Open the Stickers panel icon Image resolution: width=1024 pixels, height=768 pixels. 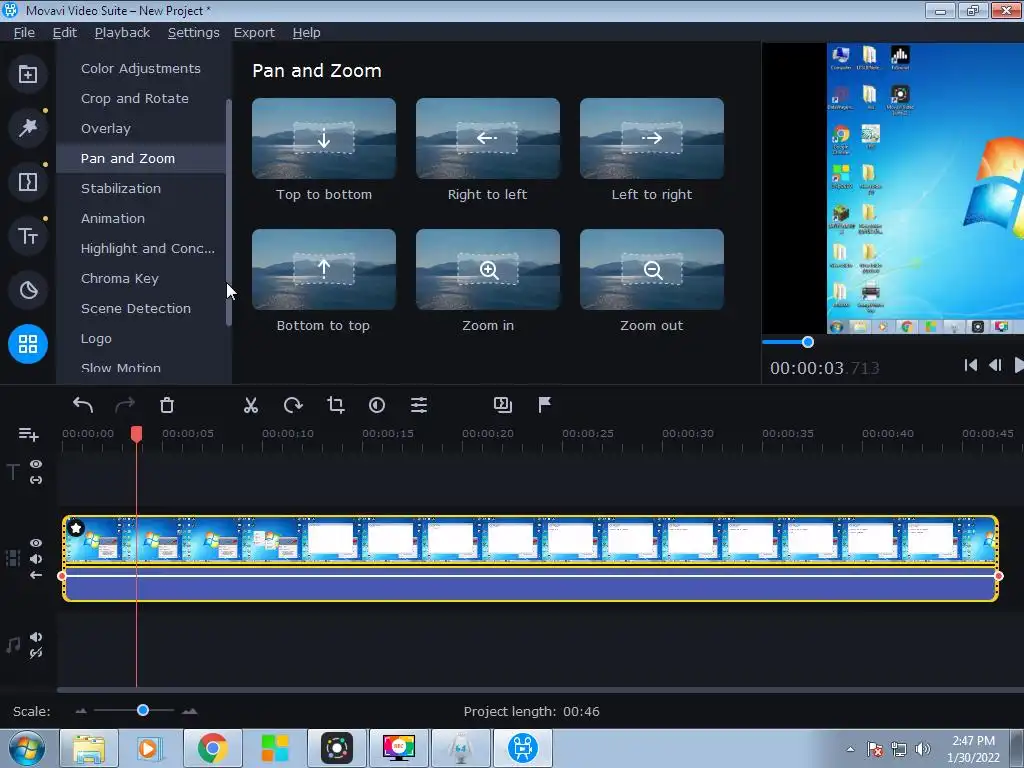pyautogui.click(x=27, y=290)
